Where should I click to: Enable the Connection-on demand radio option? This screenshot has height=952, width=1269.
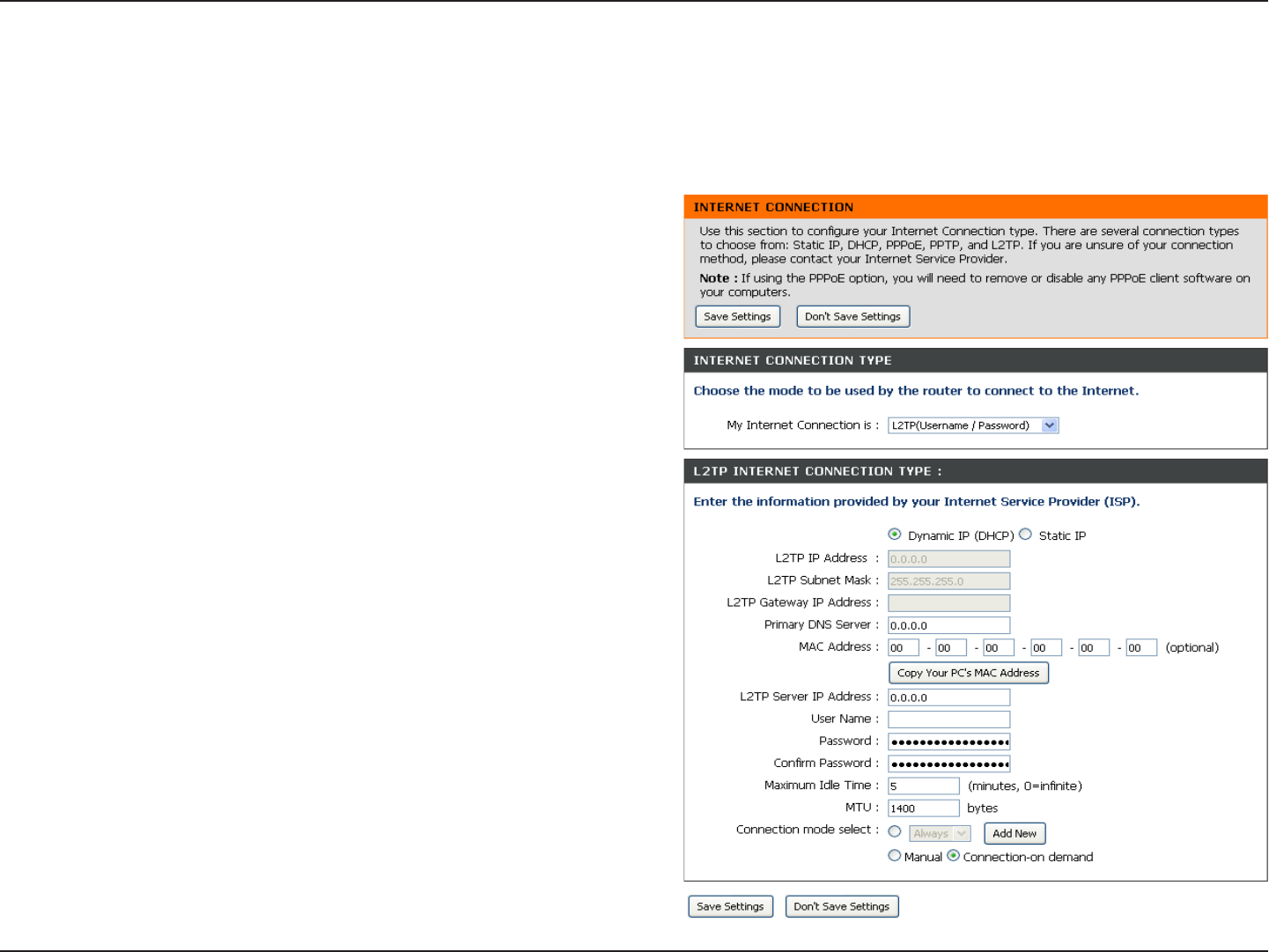point(953,856)
